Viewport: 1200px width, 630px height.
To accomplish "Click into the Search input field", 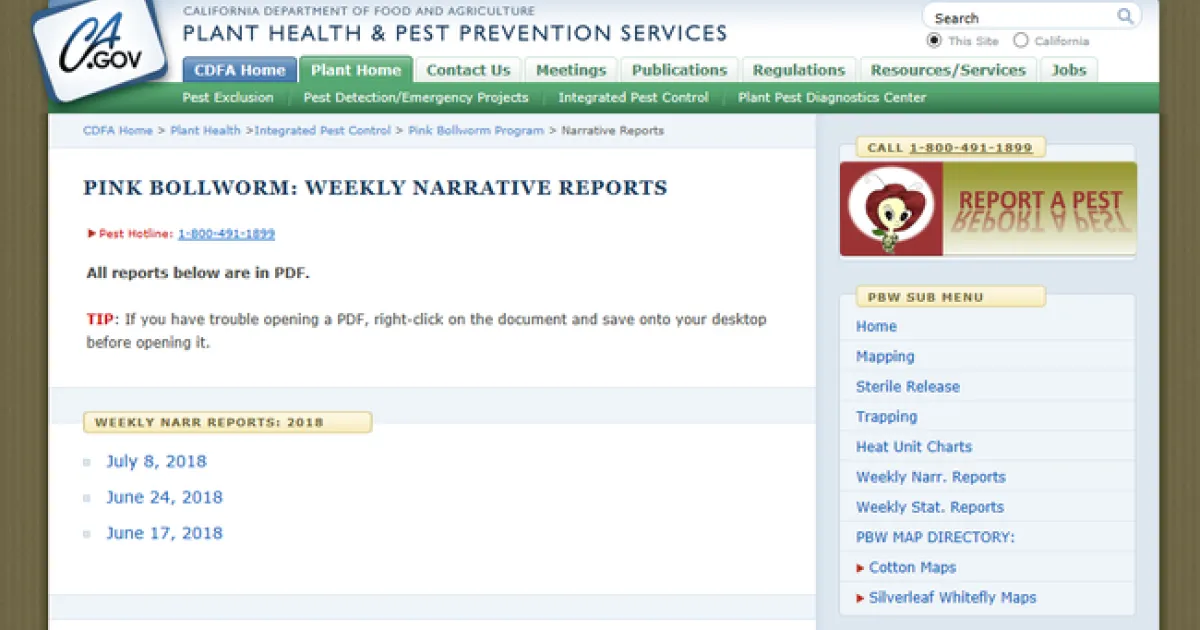I will click(1020, 18).
